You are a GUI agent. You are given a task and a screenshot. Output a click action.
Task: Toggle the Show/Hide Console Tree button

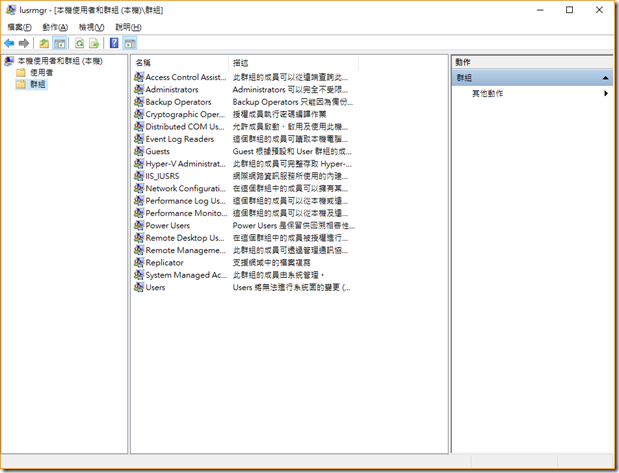click(60, 43)
